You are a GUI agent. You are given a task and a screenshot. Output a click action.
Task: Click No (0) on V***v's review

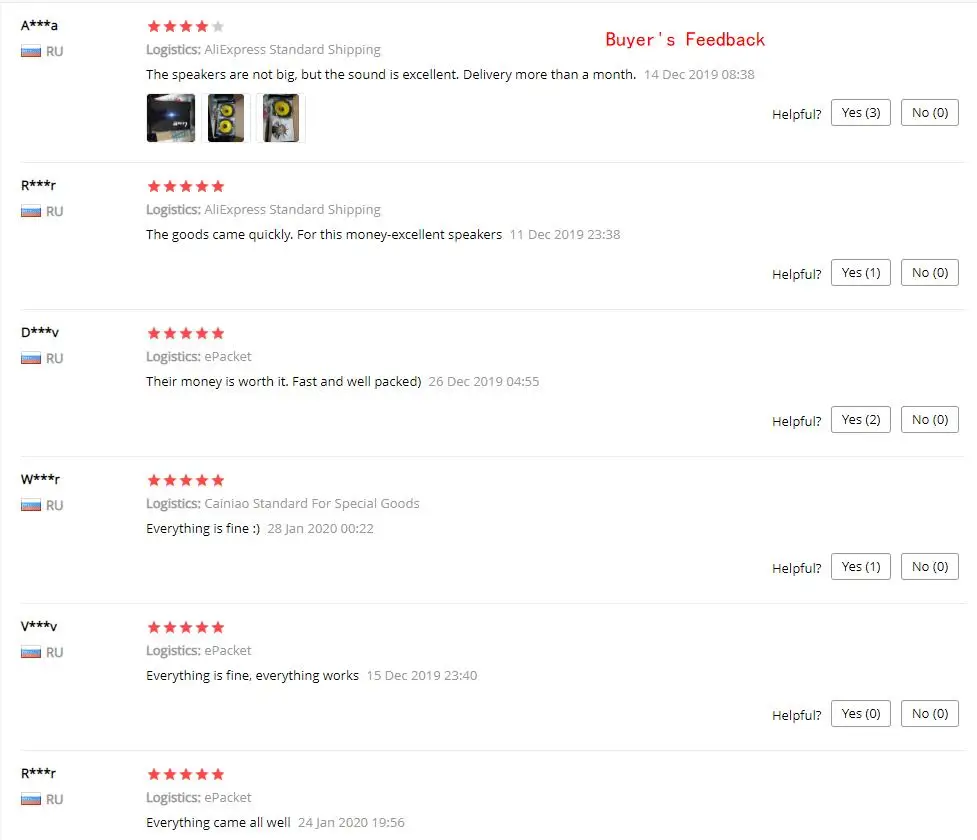(930, 714)
